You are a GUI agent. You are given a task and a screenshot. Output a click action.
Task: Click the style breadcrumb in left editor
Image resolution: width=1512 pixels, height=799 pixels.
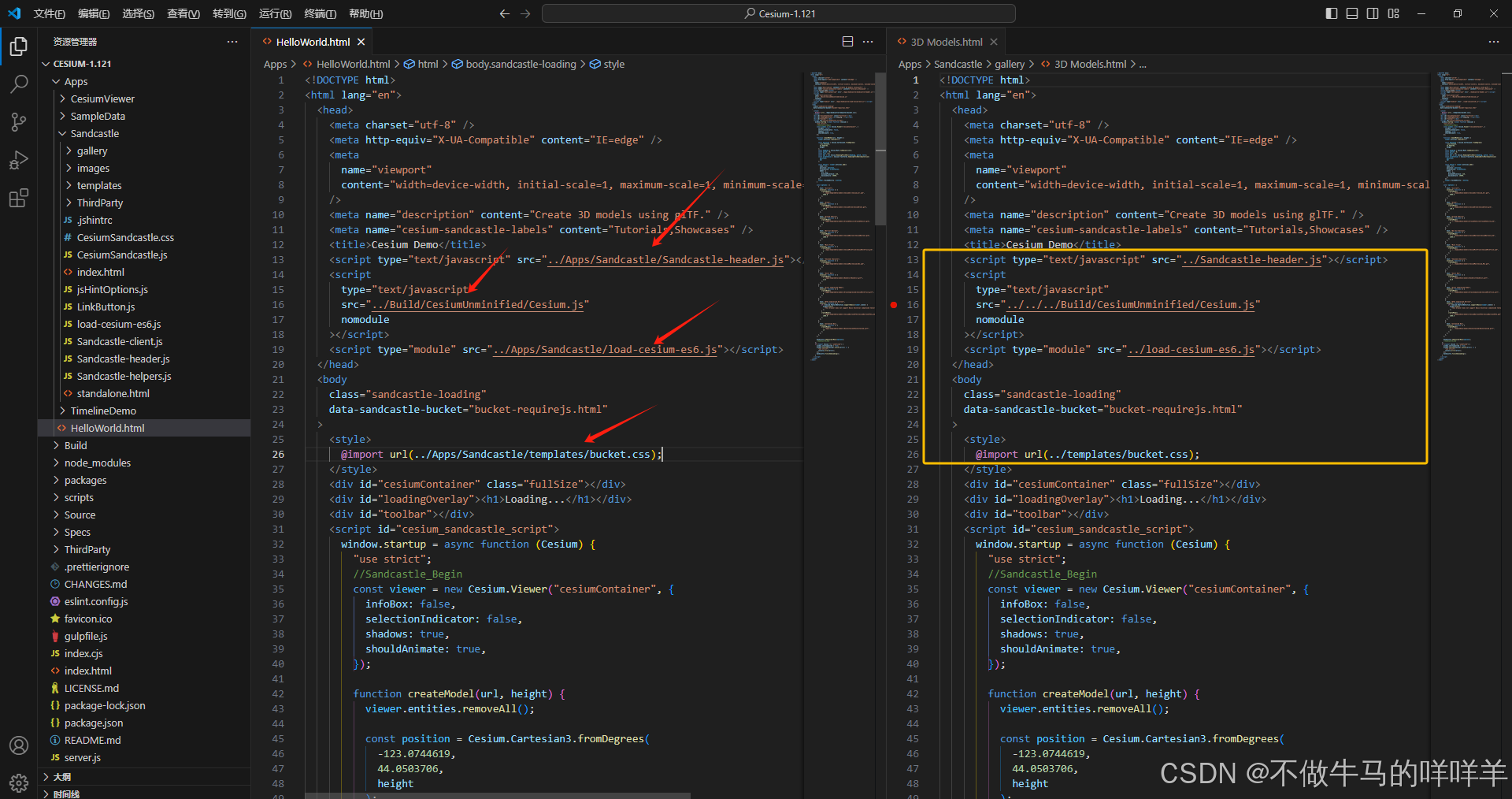[x=607, y=64]
